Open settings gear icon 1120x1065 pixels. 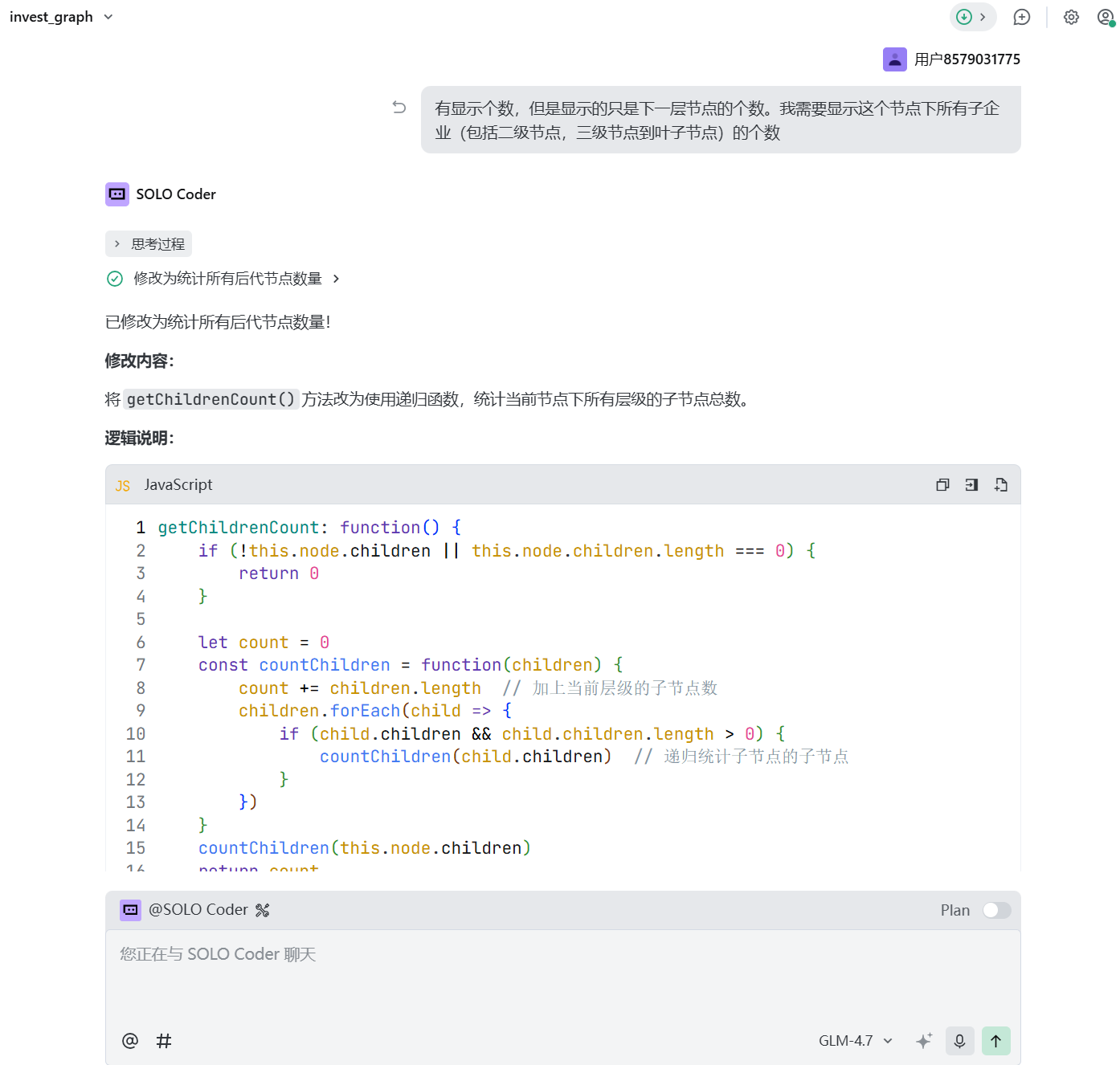tap(1071, 17)
